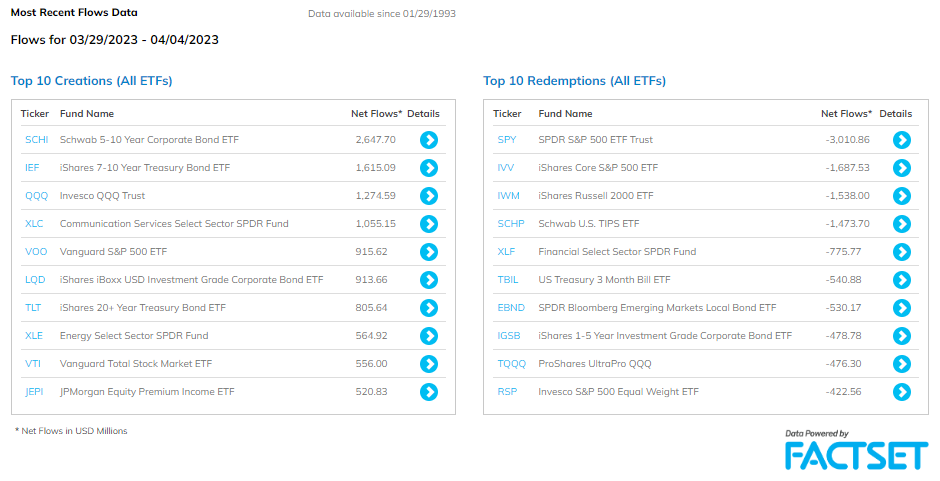
Task: Open details arrow for XLE row
Action: pos(429,336)
